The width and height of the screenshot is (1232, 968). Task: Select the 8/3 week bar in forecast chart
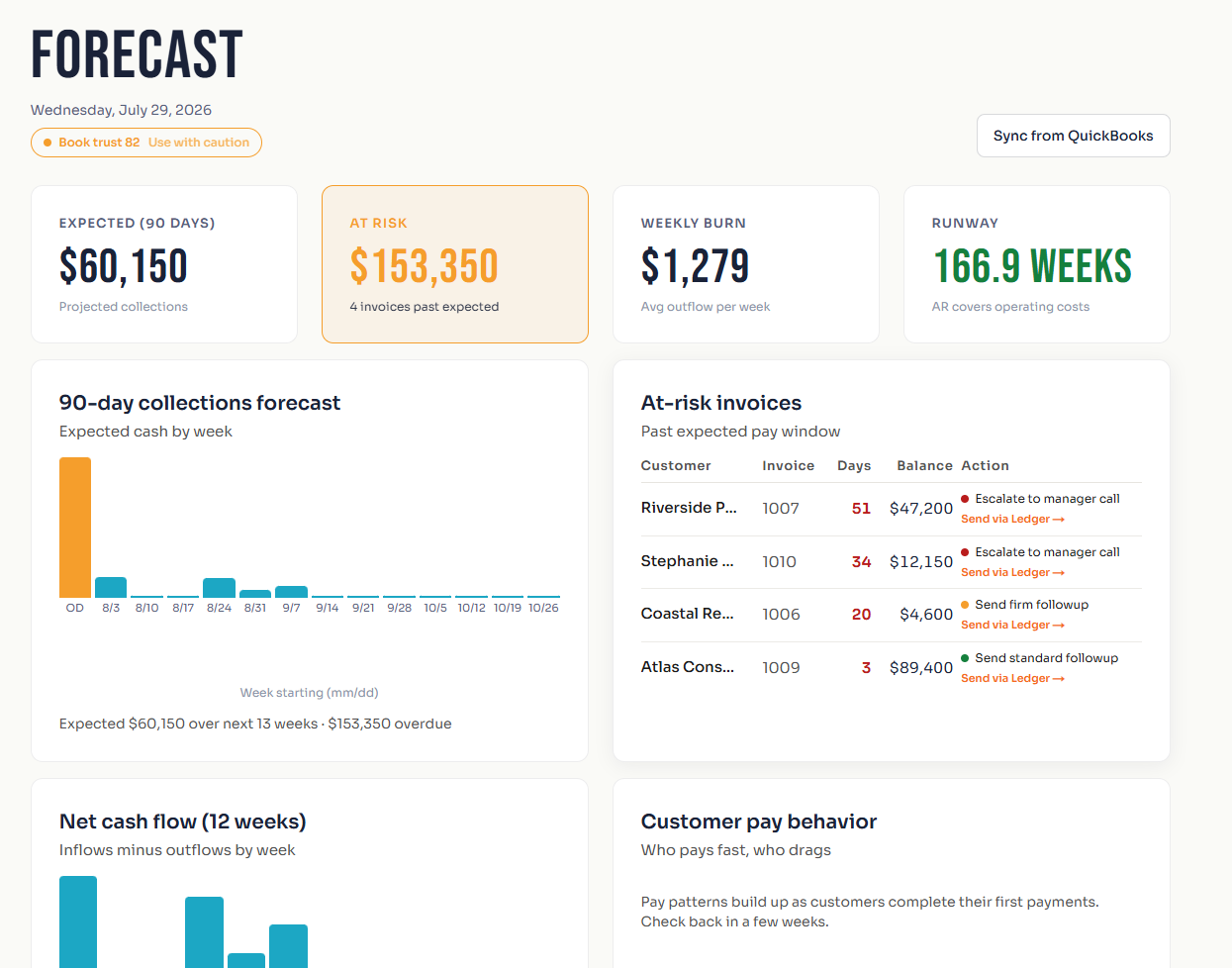point(111,587)
